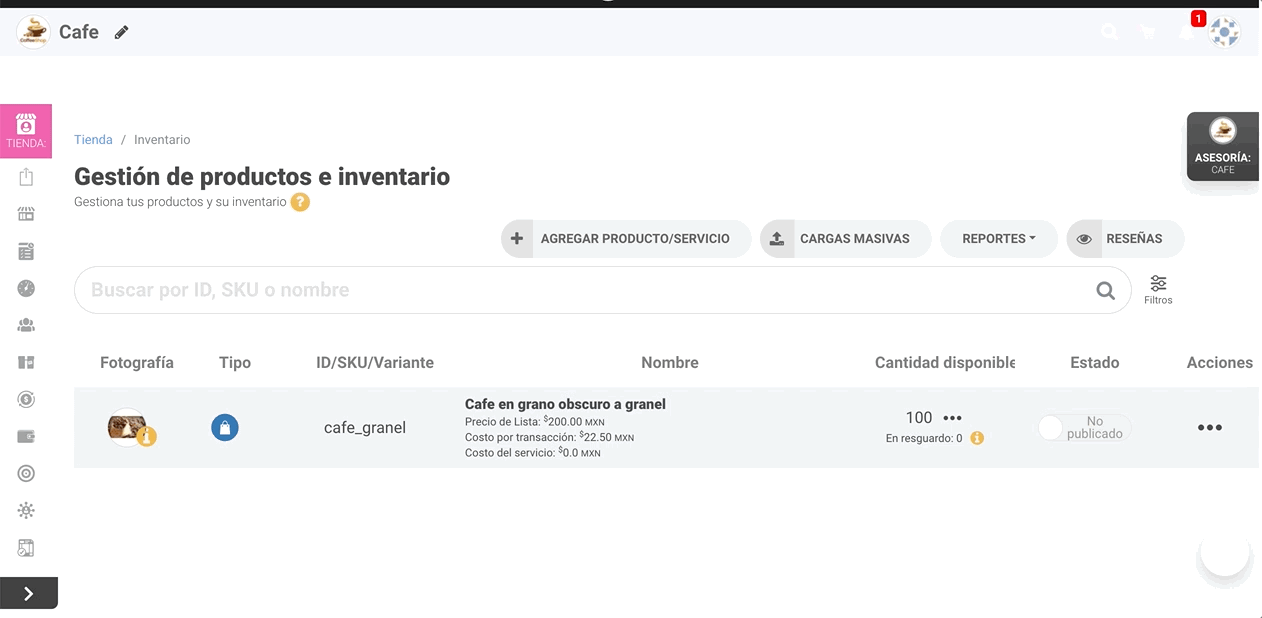Viewport: 1262px width, 618px height.
Task: Click the Cargas Masivas button
Action: 845,239
